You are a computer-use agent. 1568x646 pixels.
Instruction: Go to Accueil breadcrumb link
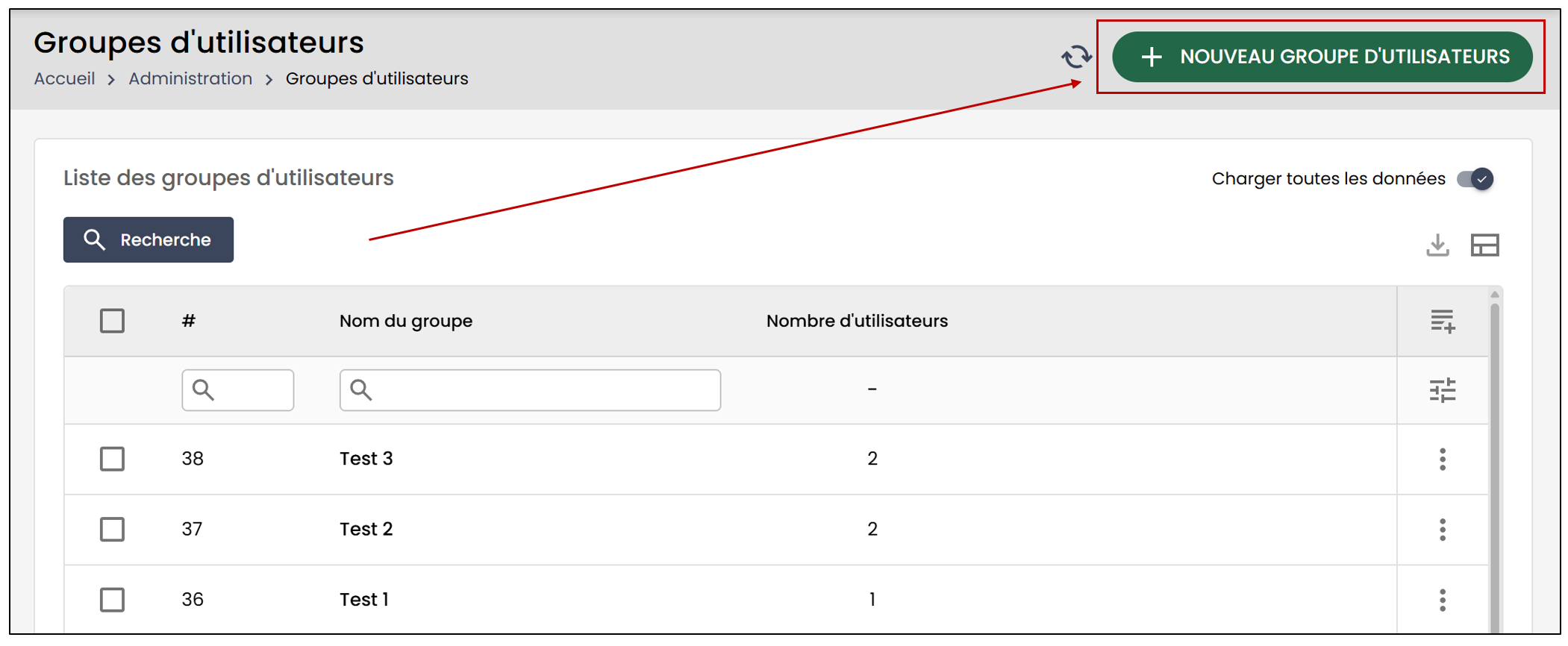point(64,78)
